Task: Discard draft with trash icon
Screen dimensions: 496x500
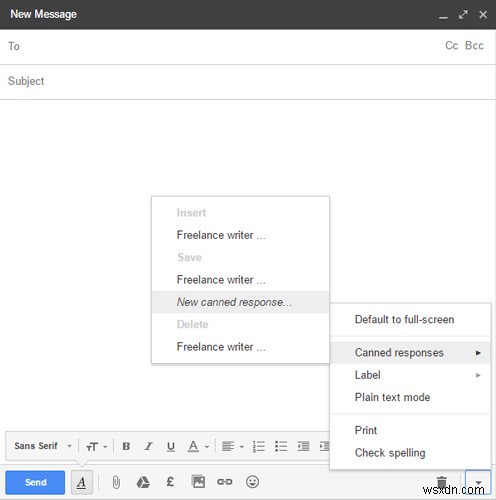Action: click(x=442, y=482)
